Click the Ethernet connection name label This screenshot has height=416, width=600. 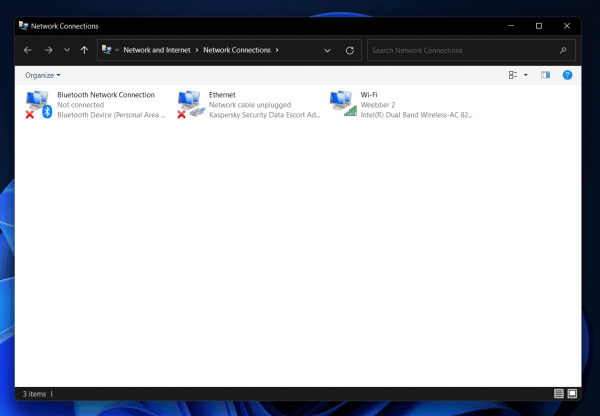[x=222, y=94]
